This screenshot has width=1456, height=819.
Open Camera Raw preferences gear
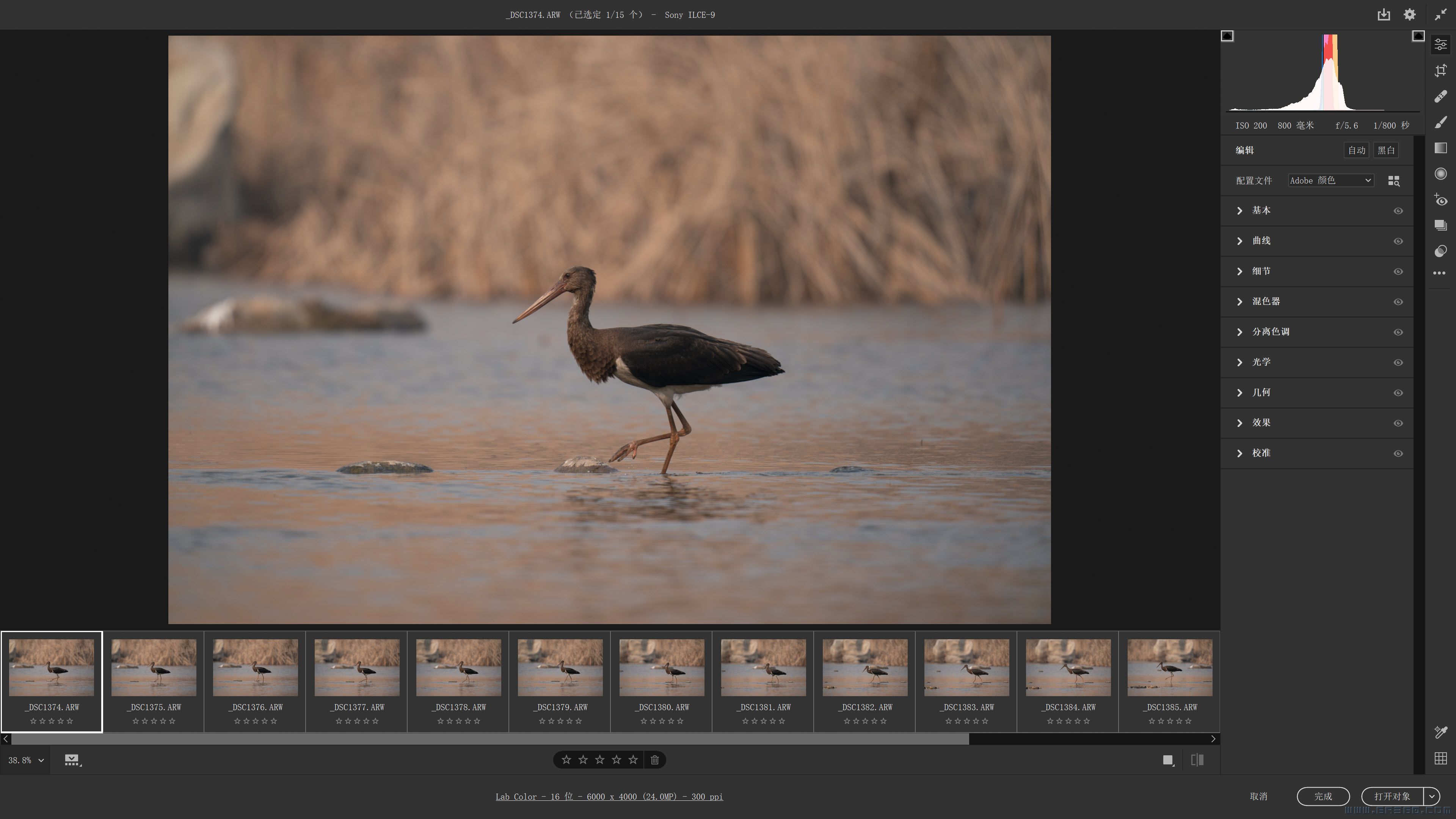coord(1410,15)
